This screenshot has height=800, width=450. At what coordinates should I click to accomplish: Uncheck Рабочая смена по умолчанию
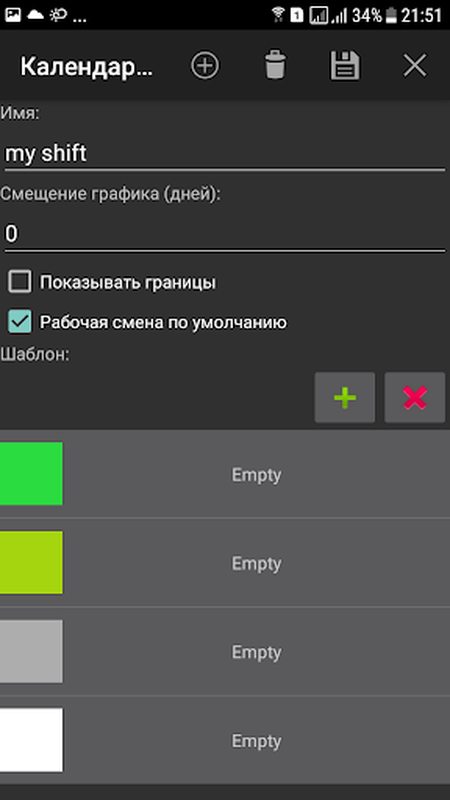20,322
